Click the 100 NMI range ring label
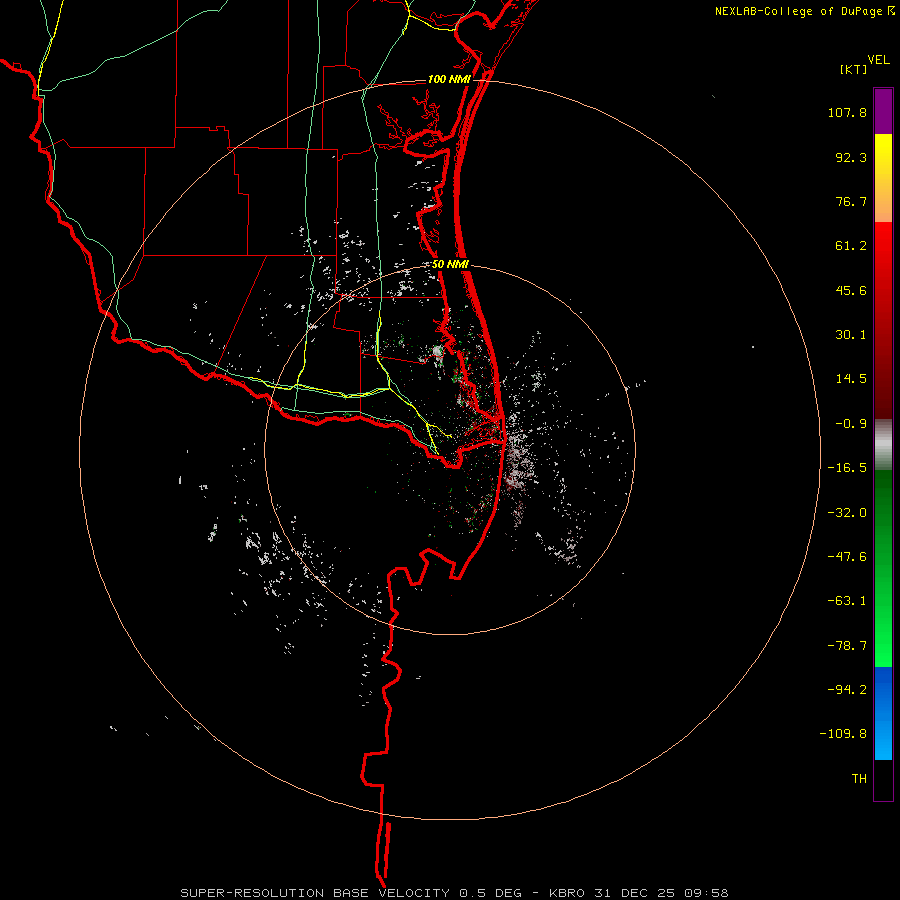Viewport: 900px width, 900px height. pyautogui.click(x=449, y=79)
